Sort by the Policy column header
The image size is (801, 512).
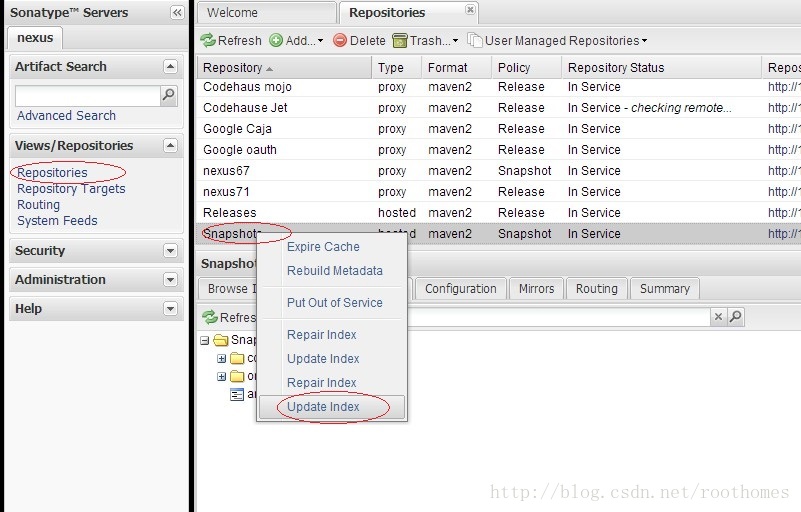[x=526, y=67]
